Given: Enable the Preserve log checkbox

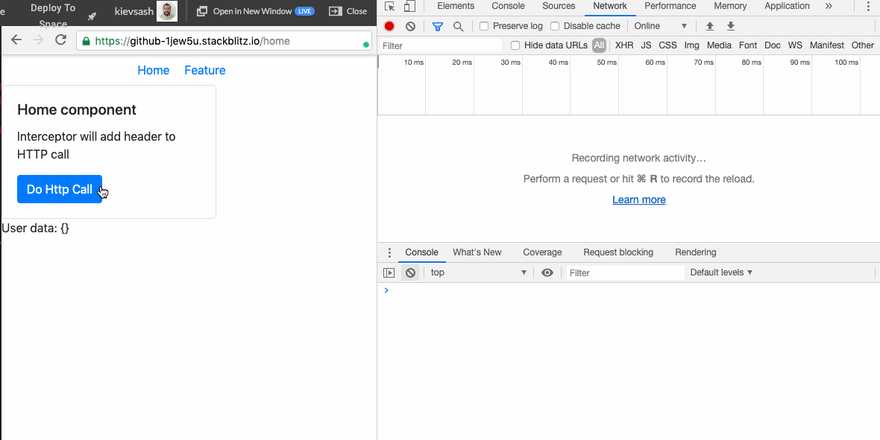Looking at the screenshot, I should [484, 26].
